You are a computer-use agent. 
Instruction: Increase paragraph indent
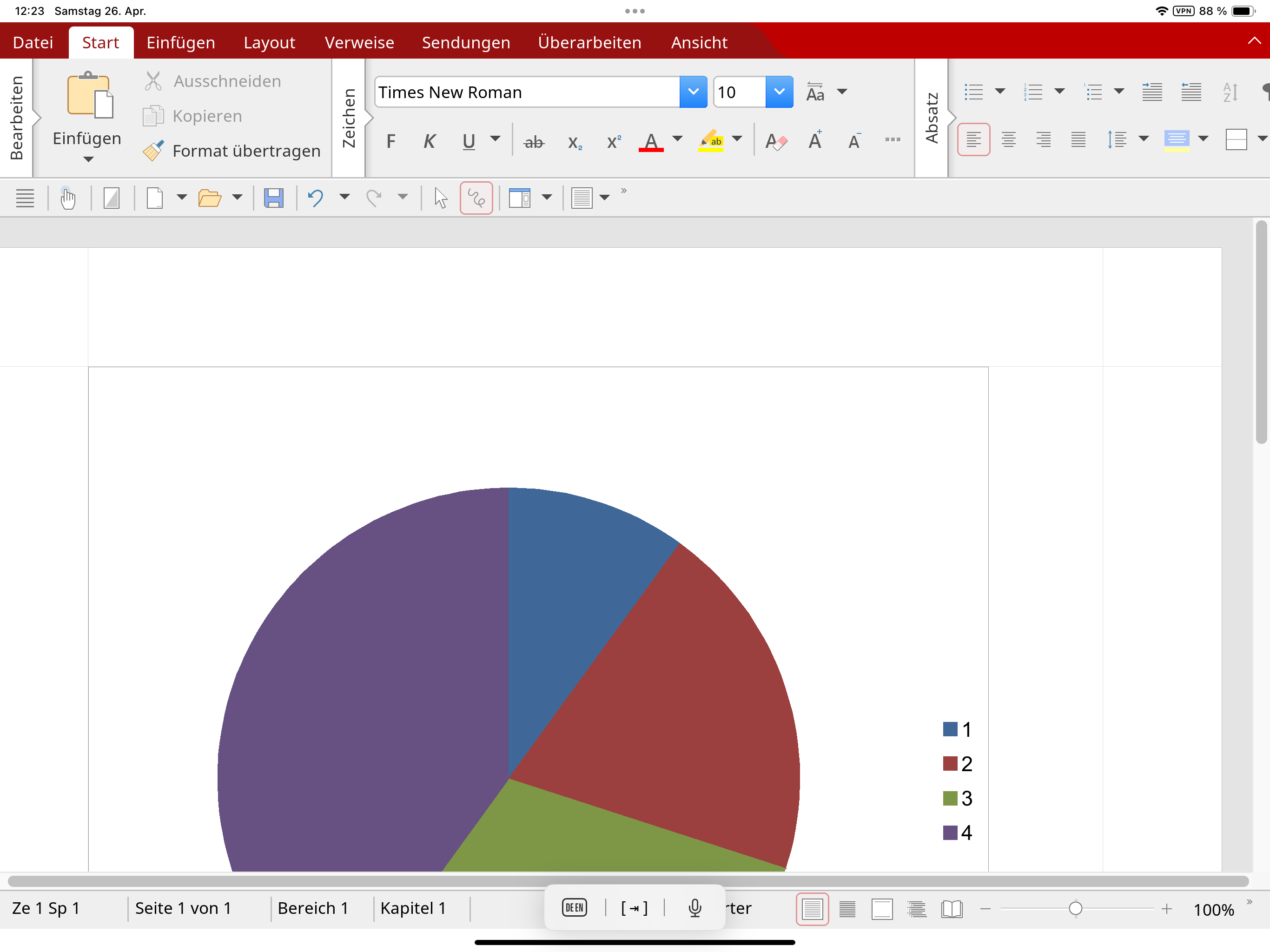pyautogui.click(x=1152, y=92)
